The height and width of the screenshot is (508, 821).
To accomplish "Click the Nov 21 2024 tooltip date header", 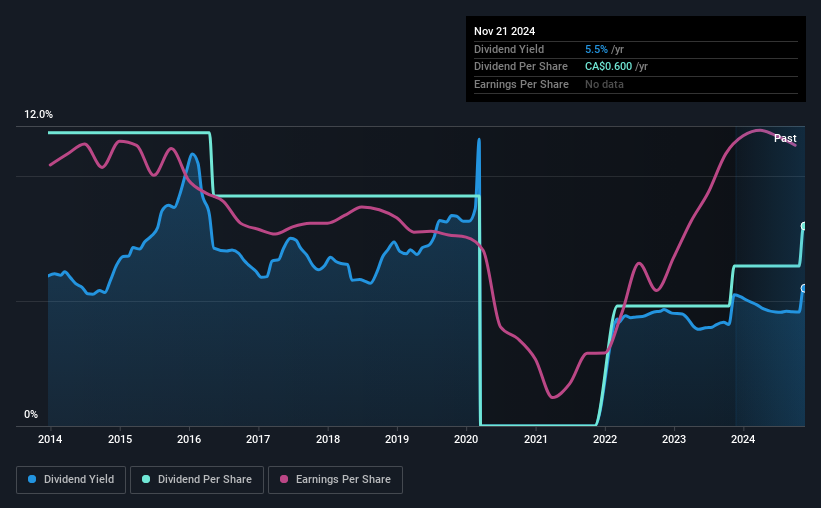I will pyautogui.click(x=504, y=31).
